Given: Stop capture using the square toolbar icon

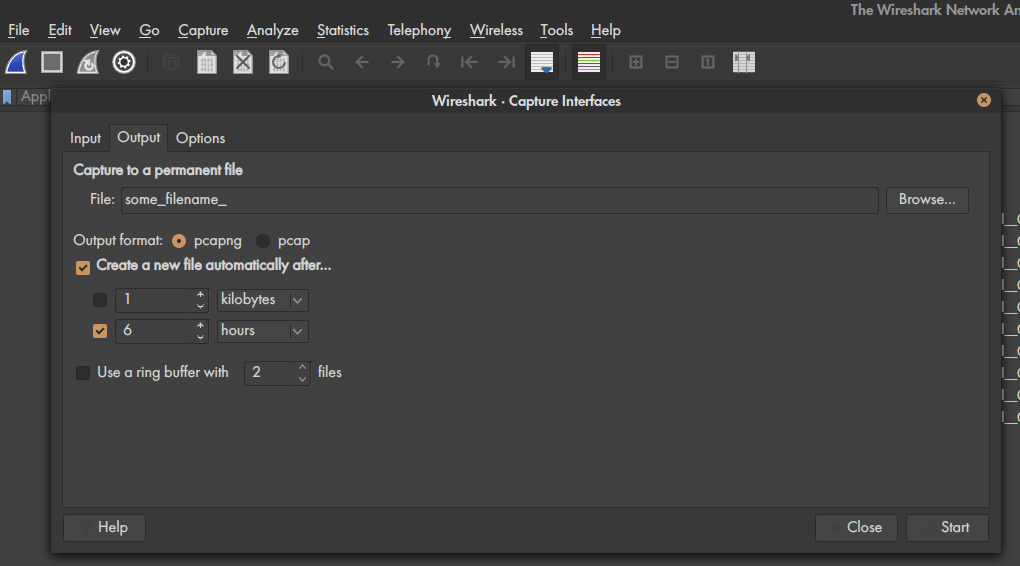Looking at the screenshot, I should coord(52,62).
